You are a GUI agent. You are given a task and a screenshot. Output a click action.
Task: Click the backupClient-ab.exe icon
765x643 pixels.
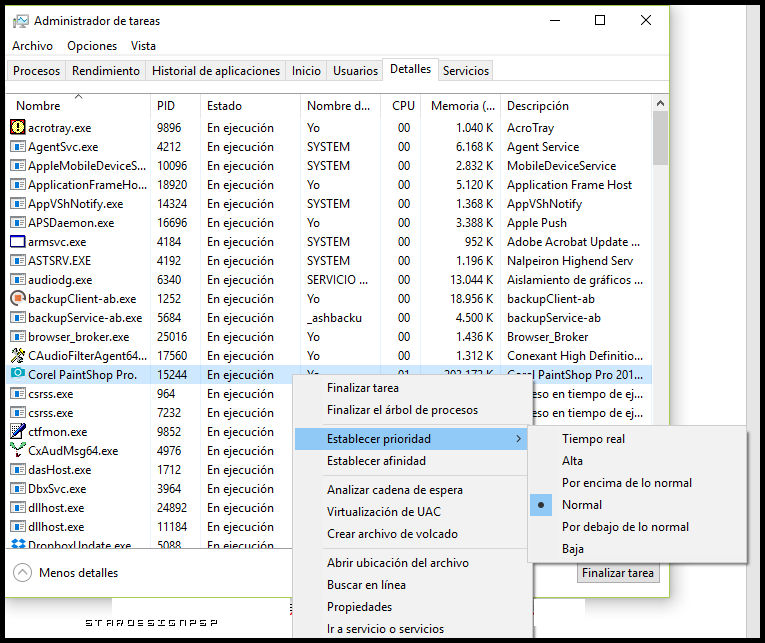[x=18, y=298]
